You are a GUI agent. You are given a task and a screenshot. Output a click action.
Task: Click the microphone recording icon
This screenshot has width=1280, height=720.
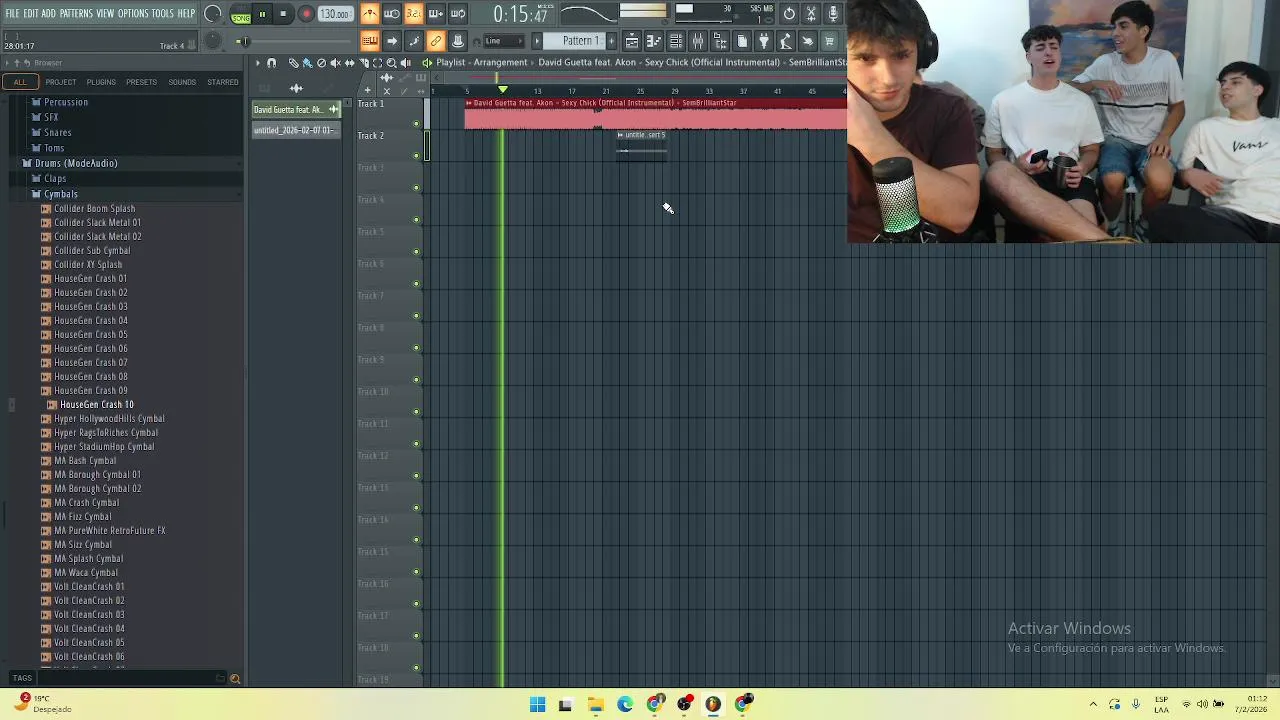pyautogui.click(x=833, y=14)
